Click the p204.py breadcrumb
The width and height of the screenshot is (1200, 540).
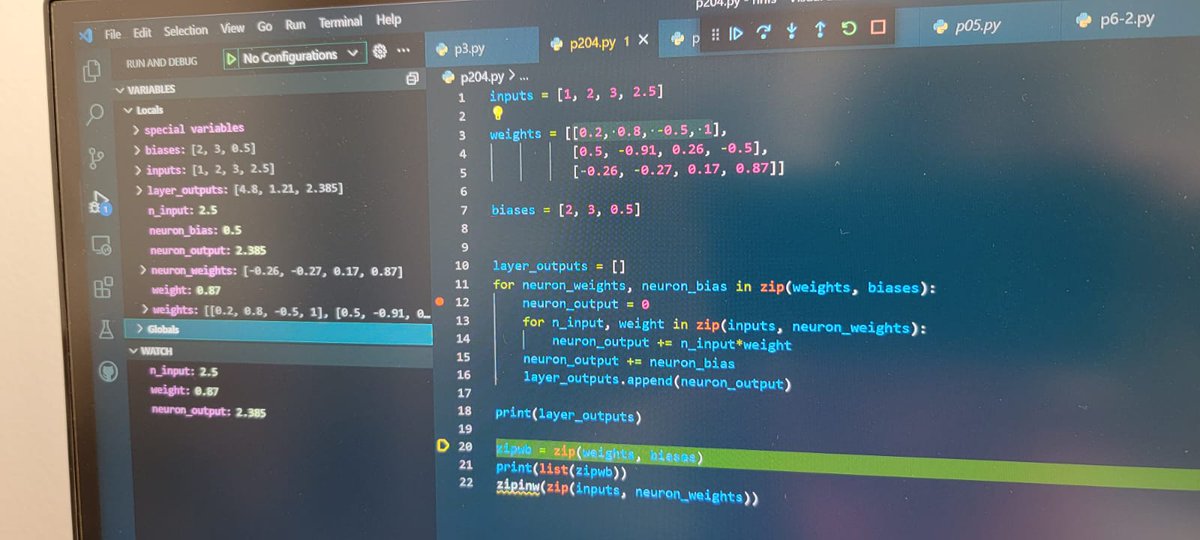click(482, 76)
